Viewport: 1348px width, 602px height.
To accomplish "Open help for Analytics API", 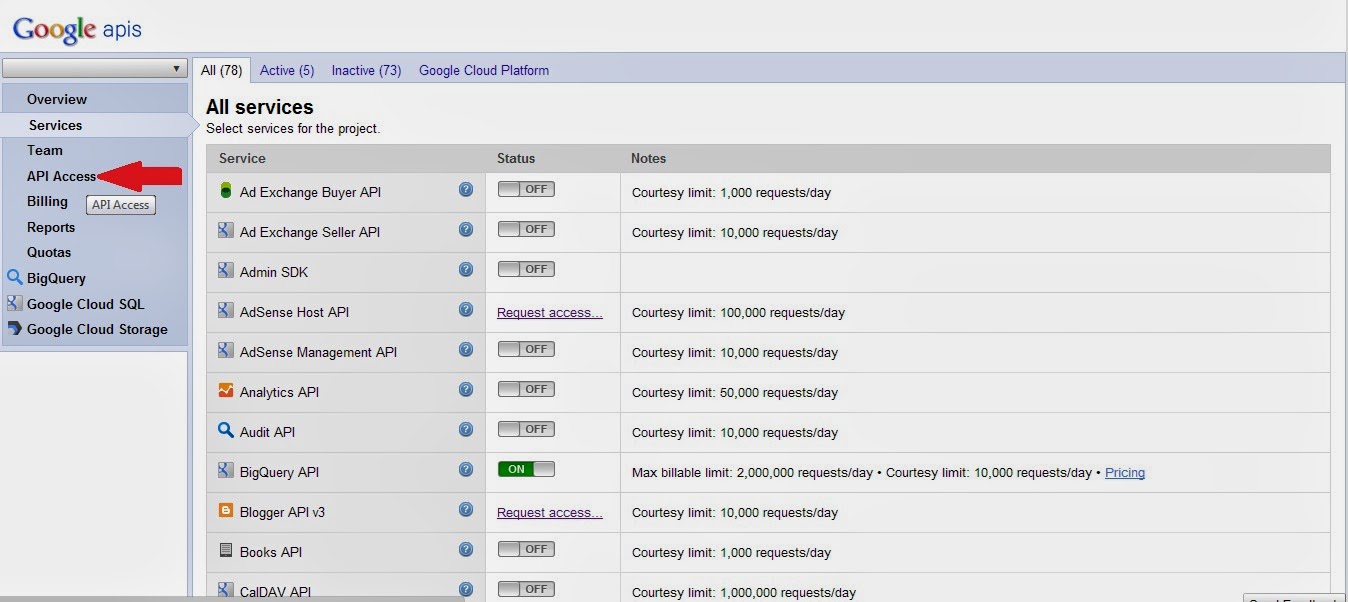I will pos(466,389).
